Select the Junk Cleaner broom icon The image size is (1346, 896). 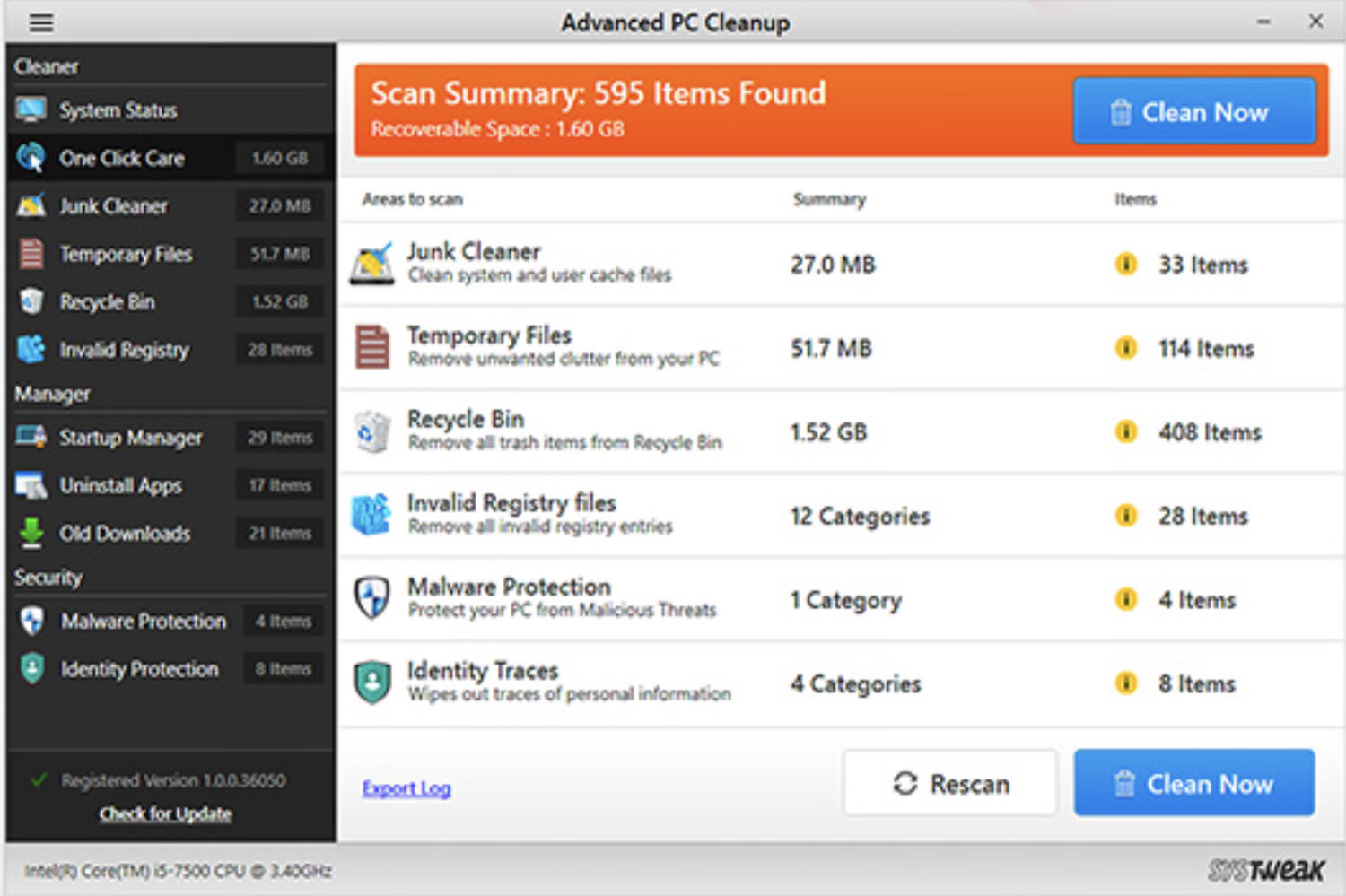(x=31, y=205)
